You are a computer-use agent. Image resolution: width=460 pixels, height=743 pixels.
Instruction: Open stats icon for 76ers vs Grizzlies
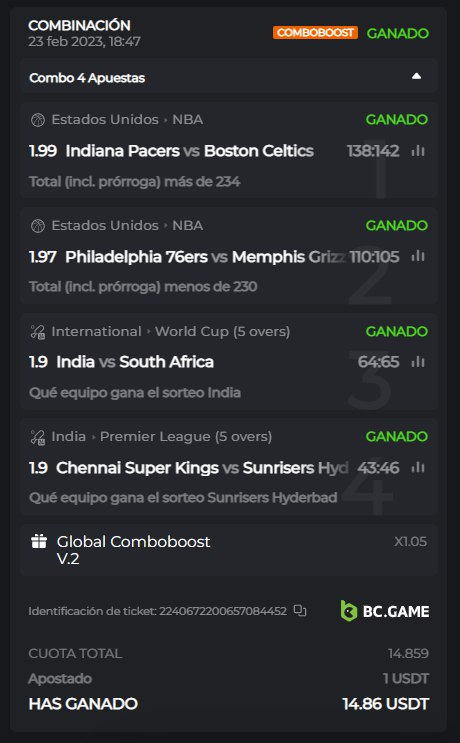[x=418, y=256]
